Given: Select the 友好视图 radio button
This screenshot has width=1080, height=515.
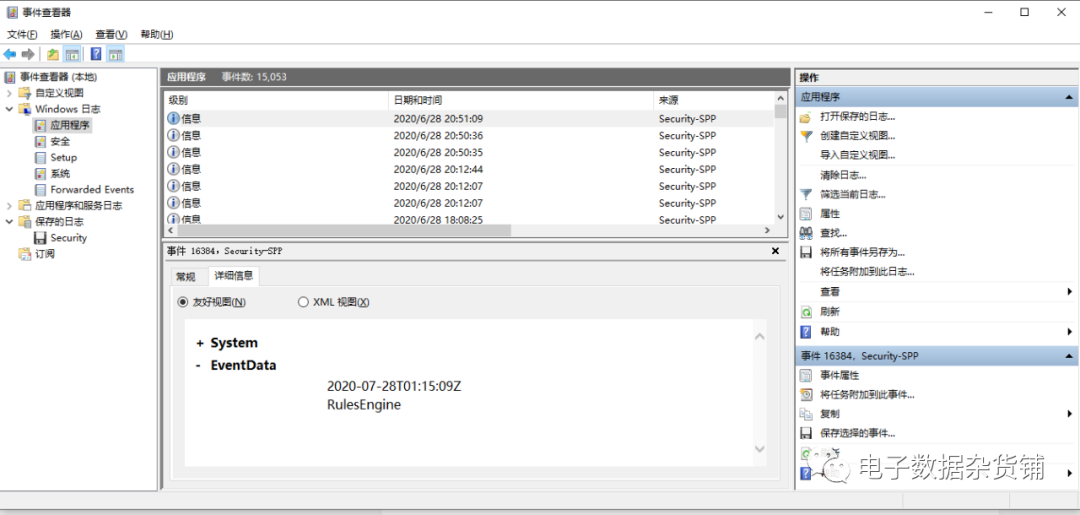Looking at the screenshot, I should 183,302.
